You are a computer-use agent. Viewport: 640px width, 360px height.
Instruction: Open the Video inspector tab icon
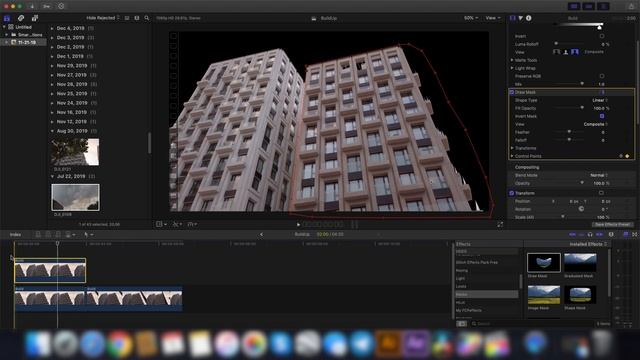(513, 18)
